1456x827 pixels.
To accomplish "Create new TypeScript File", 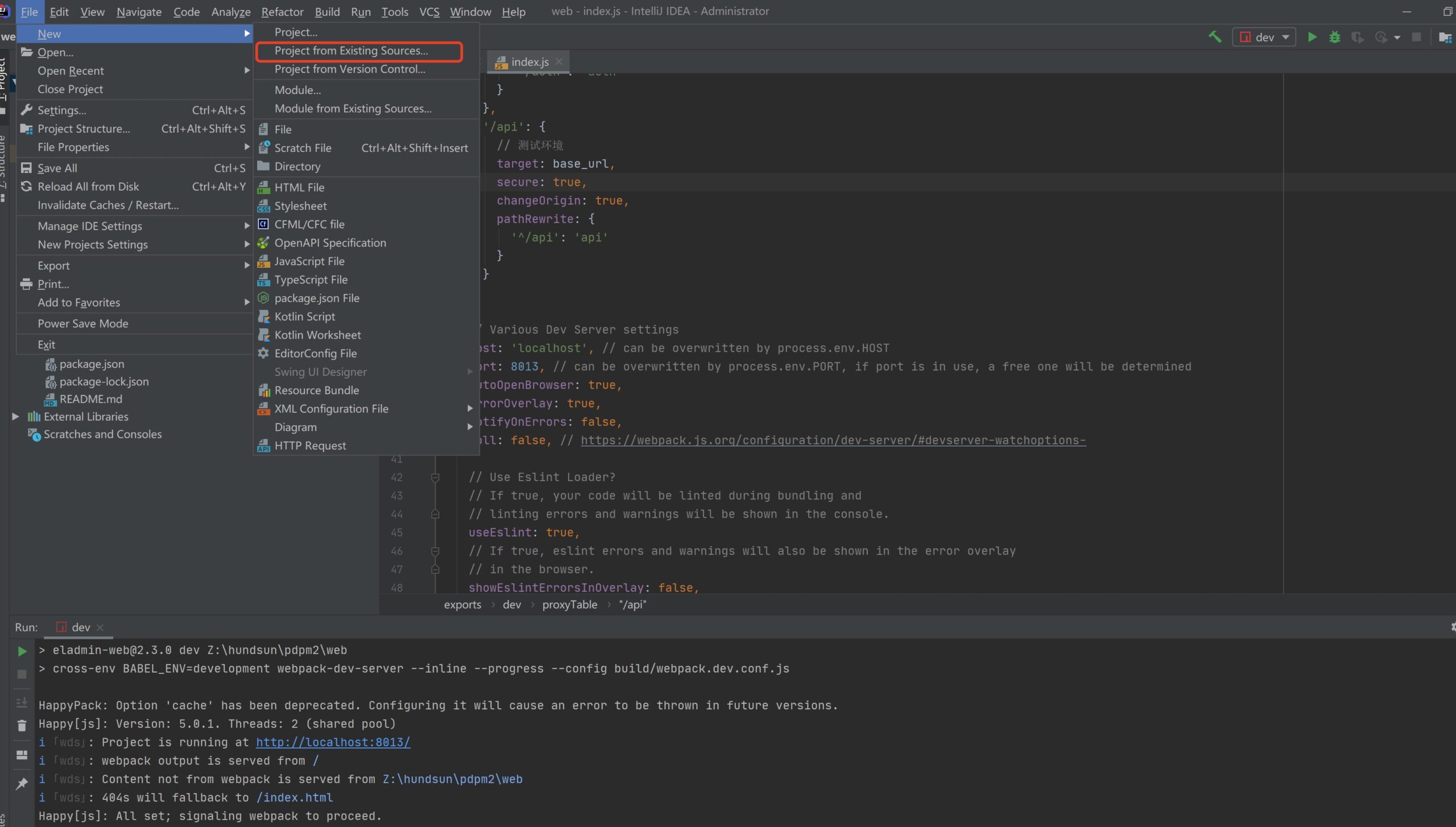I will (366, 279).
